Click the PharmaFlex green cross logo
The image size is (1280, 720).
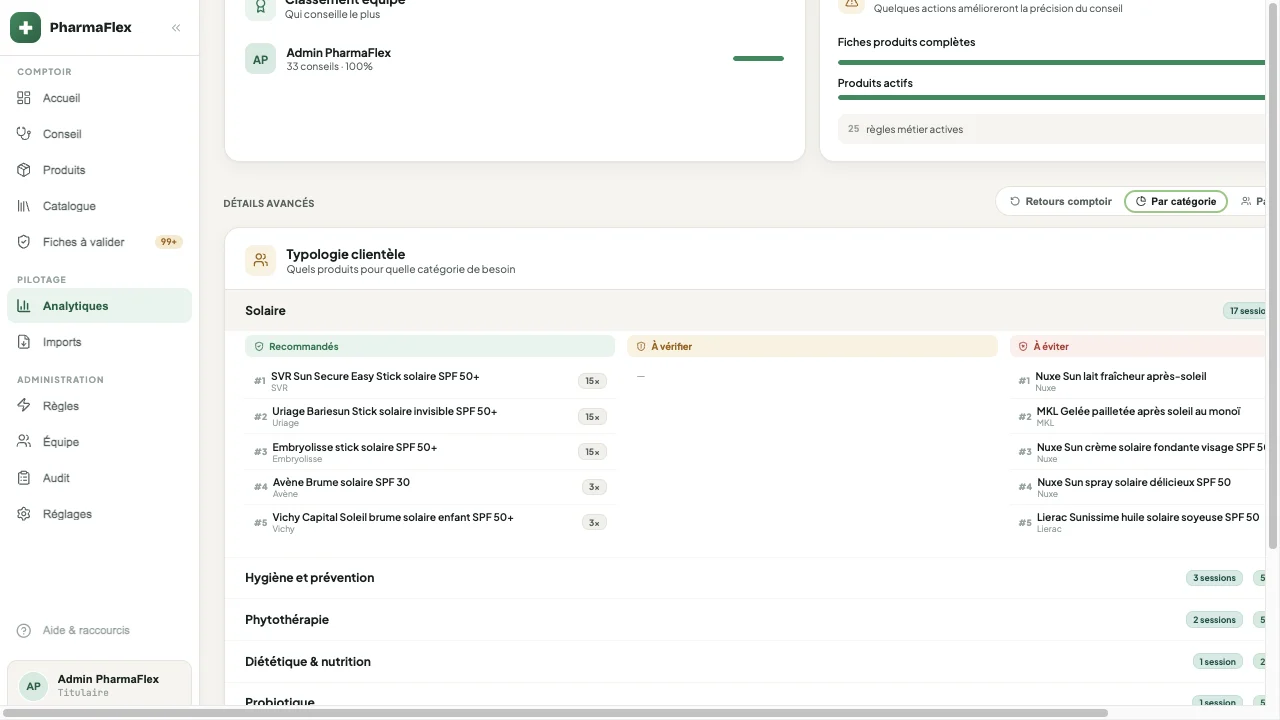25,28
